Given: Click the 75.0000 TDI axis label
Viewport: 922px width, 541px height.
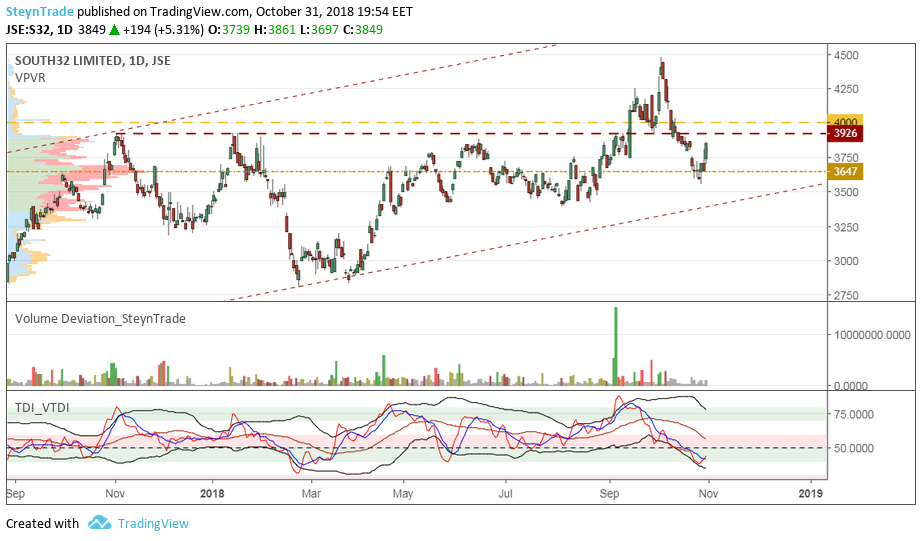Looking at the screenshot, I should (x=853, y=414).
